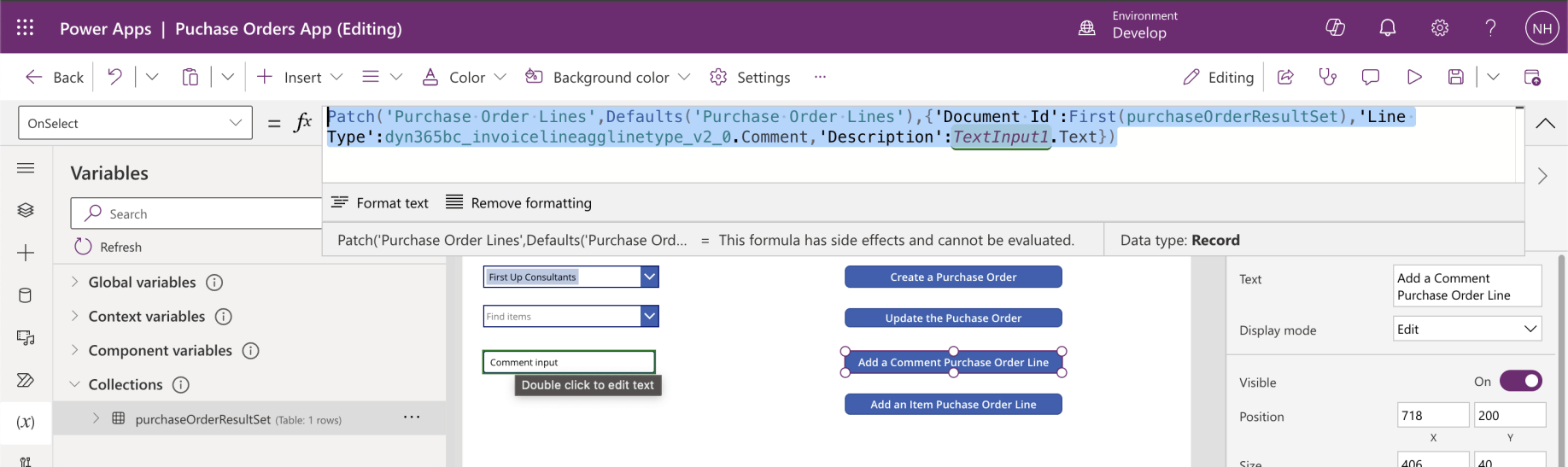Open the Insert menu
This screenshot has width=1568, height=467.
(x=301, y=77)
